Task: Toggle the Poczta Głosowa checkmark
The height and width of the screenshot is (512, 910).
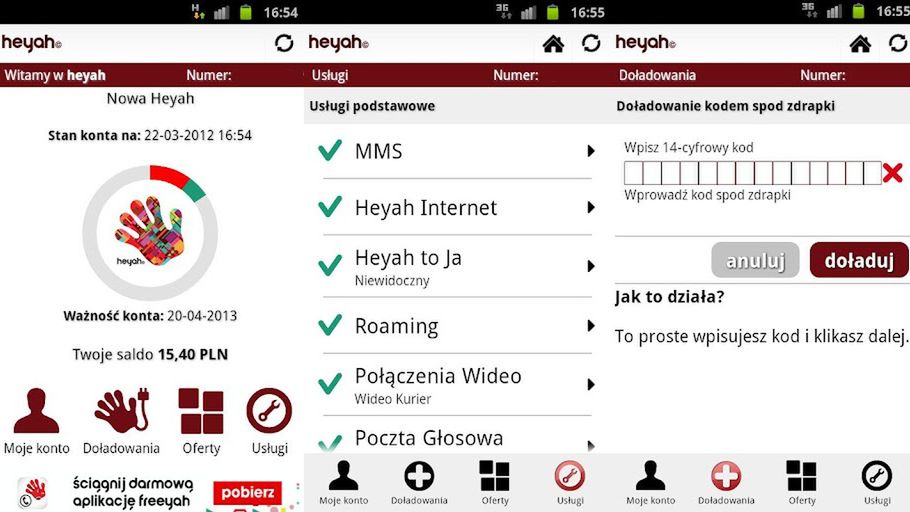Action: (x=330, y=445)
